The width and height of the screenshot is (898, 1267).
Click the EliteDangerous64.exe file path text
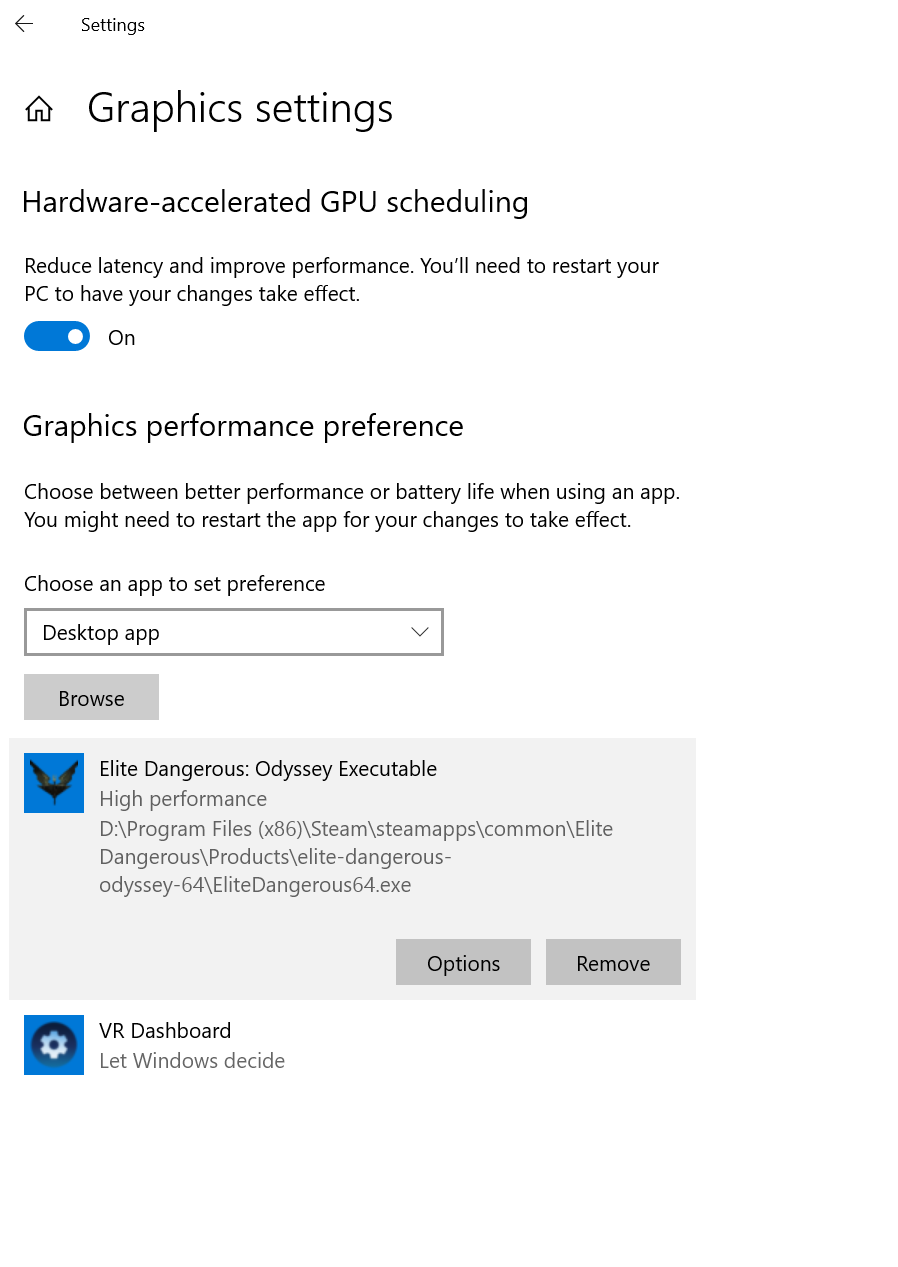pos(356,857)
